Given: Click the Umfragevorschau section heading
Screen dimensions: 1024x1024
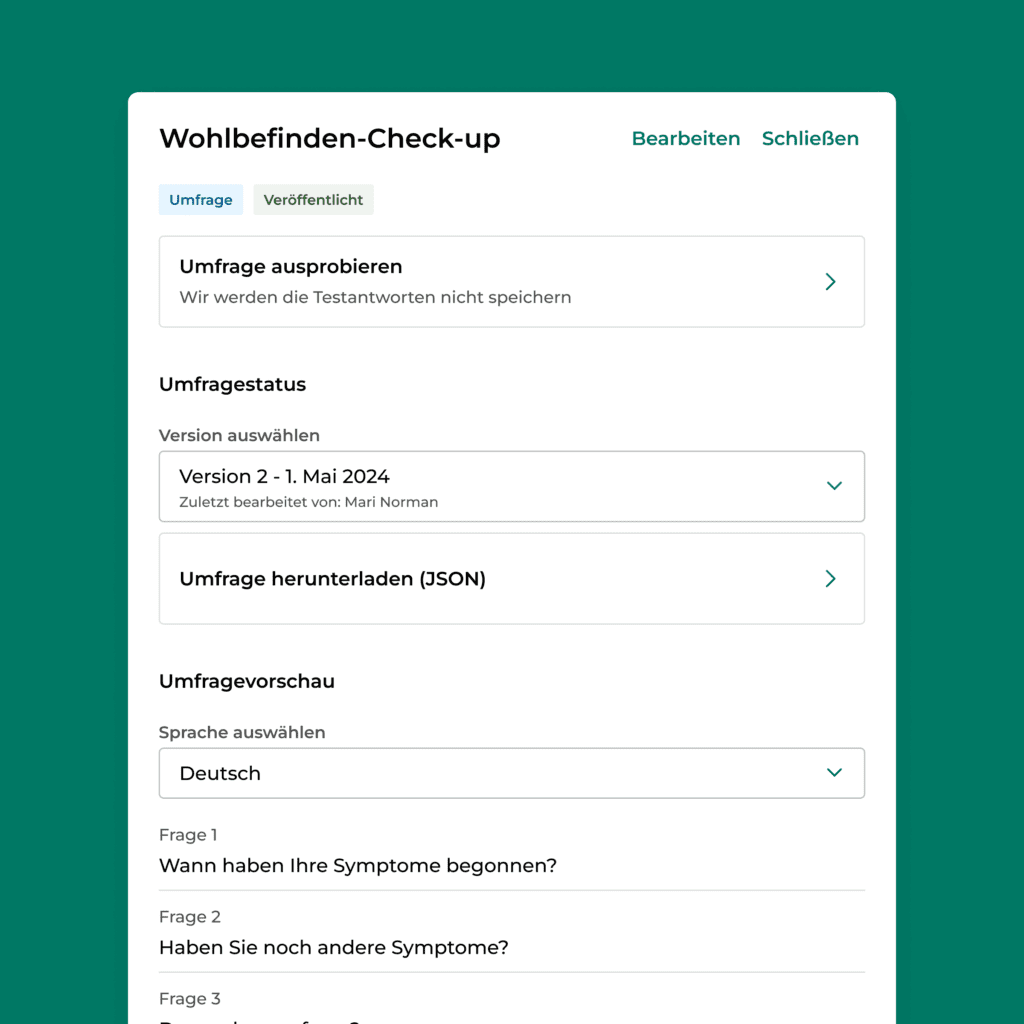Looking at the screenshot, I should [x=247, y=681].
